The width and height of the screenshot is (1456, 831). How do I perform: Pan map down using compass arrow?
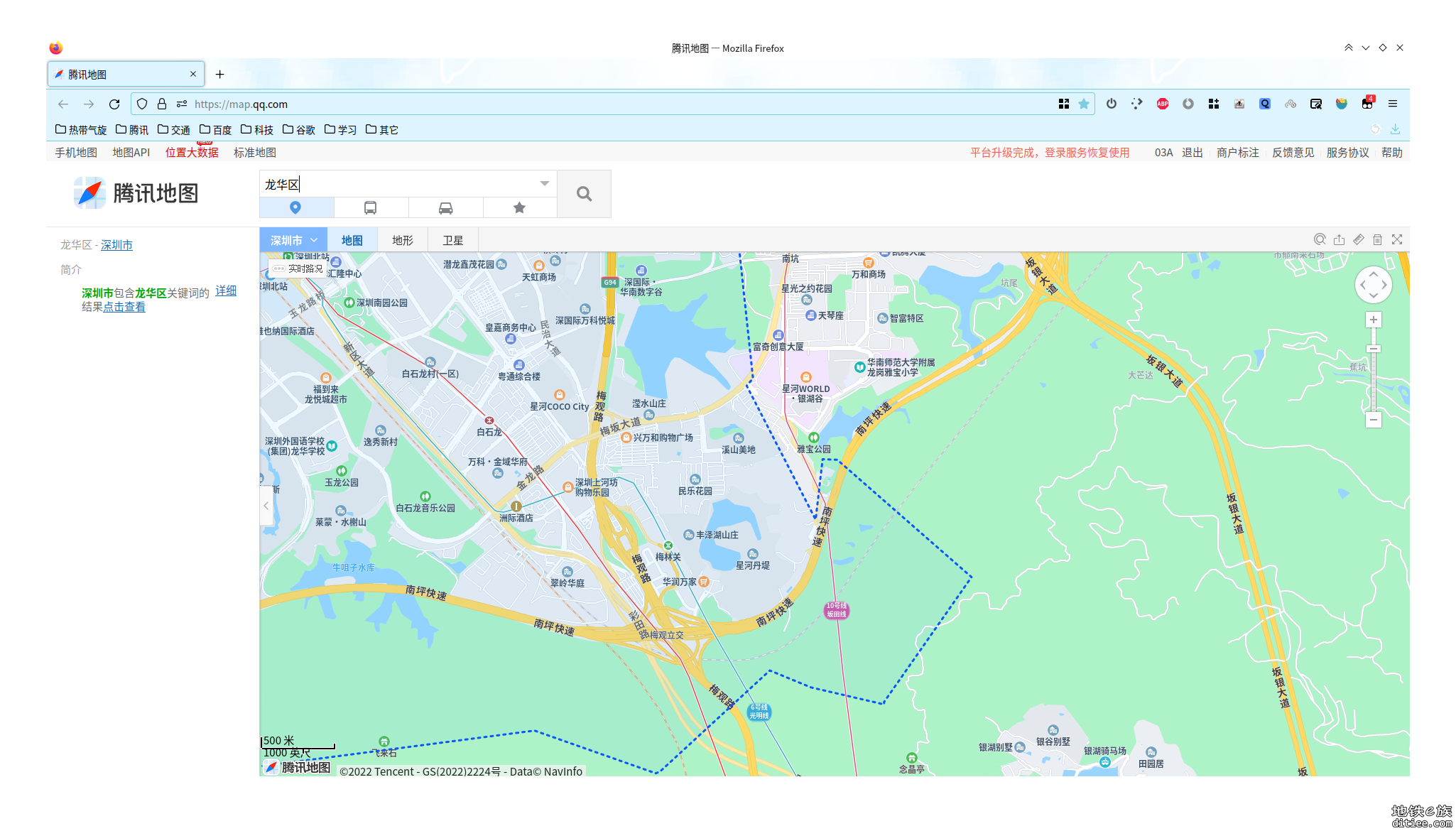pyautogui.click(x=1374, y=295)
